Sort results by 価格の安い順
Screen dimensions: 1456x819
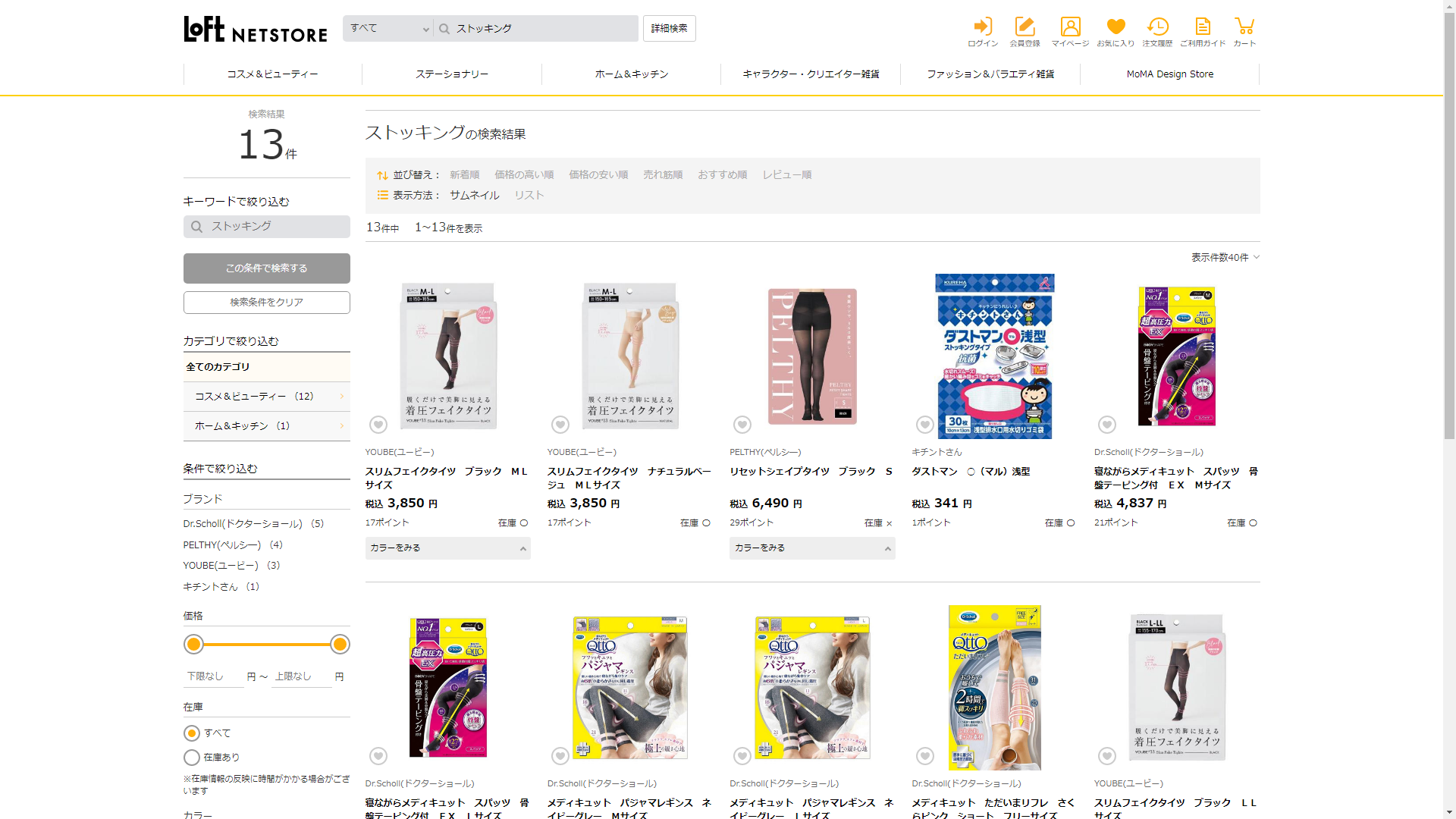tap(598, 175)
